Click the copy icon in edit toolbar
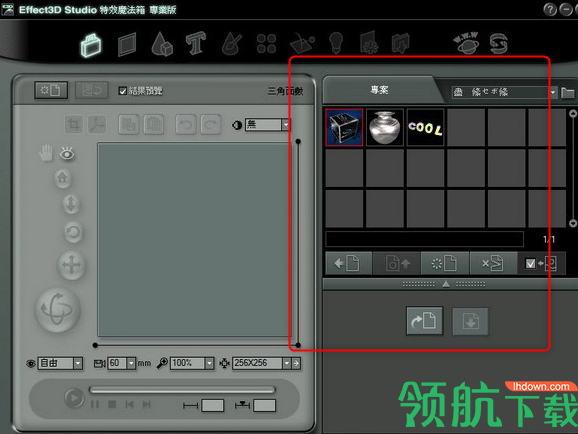Viewport: 578px width, 434px height. coord(129,124)
